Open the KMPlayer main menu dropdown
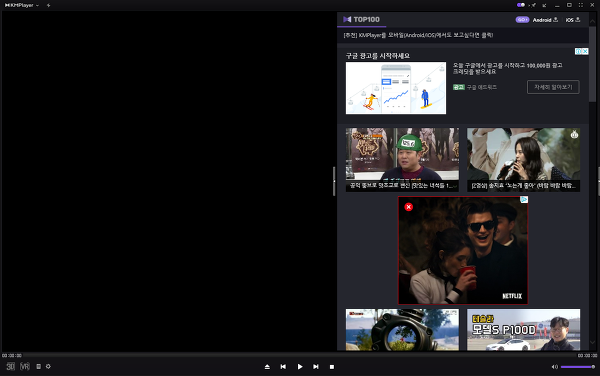600x376 pixels. click(22, 5)
